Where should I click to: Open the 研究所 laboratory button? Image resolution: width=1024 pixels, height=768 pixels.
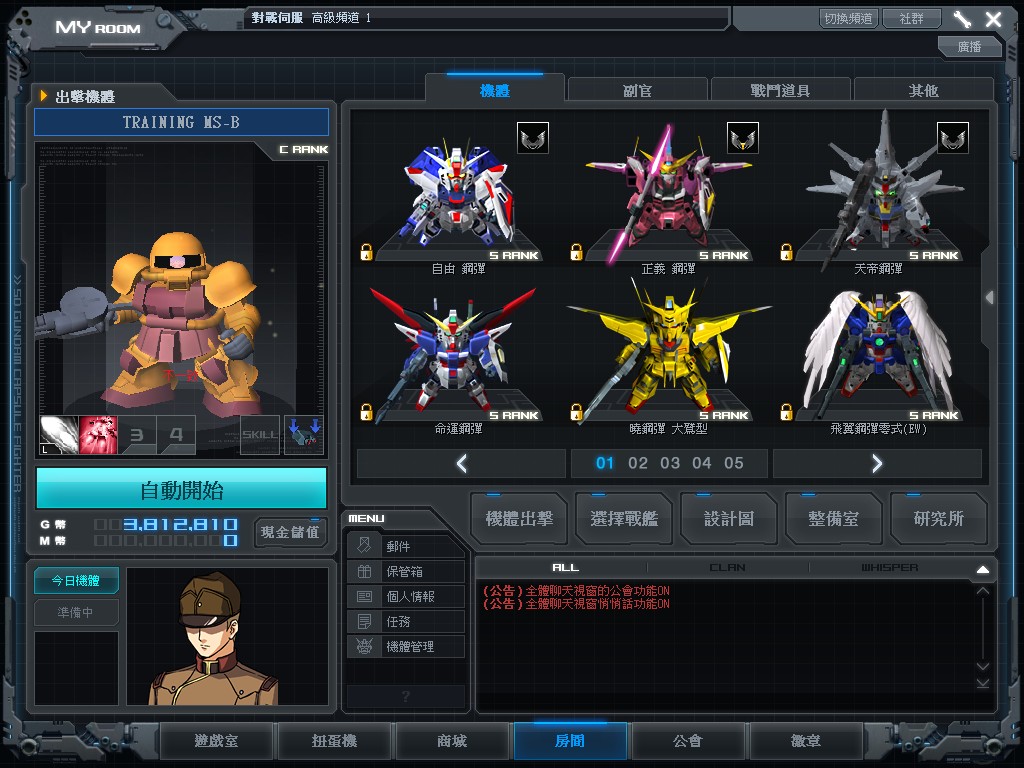coord(938,519)
